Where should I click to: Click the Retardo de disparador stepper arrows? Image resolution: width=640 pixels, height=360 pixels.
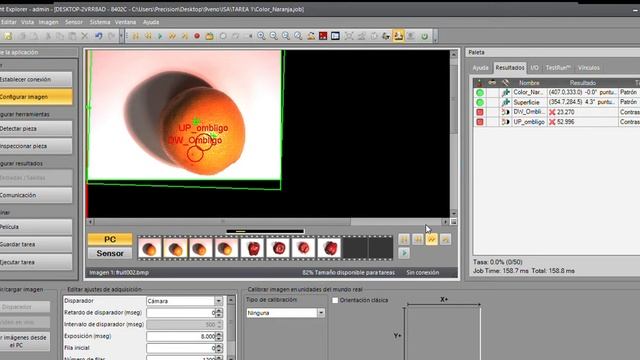[x=219, y=313]
